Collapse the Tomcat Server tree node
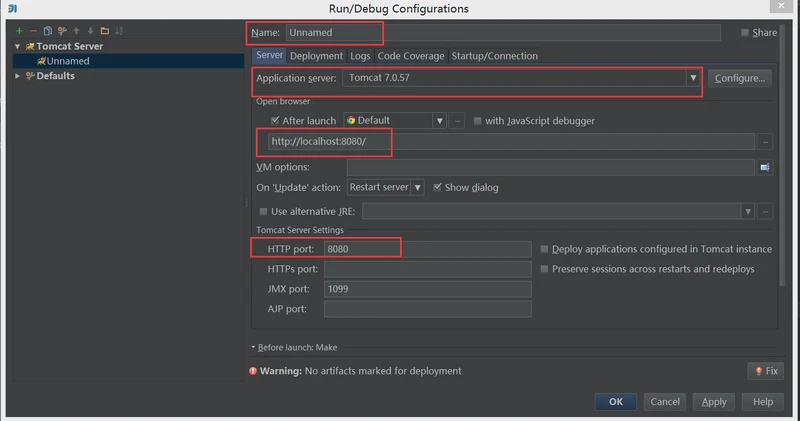Viewport: 800px width, 421px height. pyautogui.click(x=17, y=46)
